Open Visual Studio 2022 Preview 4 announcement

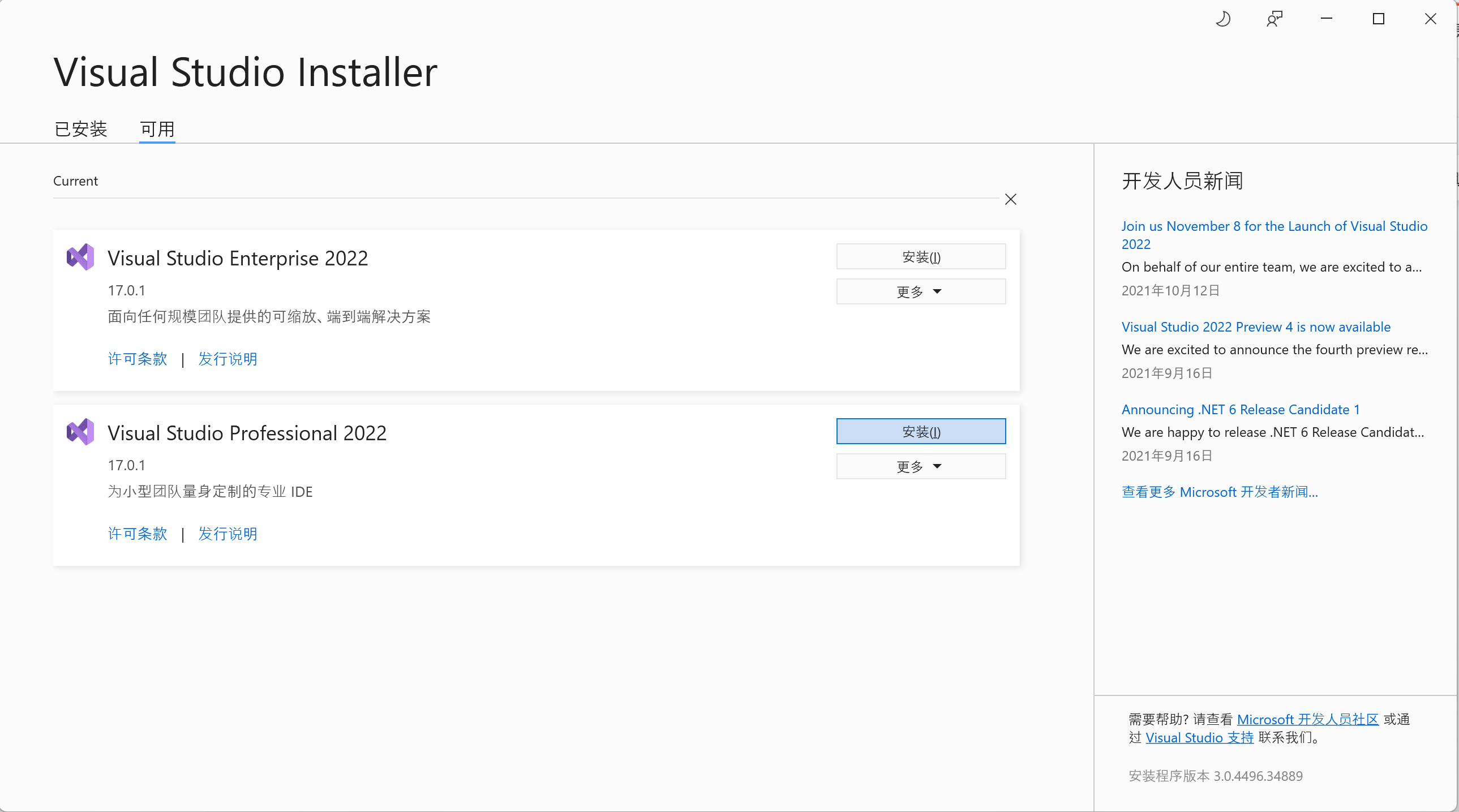coord(1255,326)
